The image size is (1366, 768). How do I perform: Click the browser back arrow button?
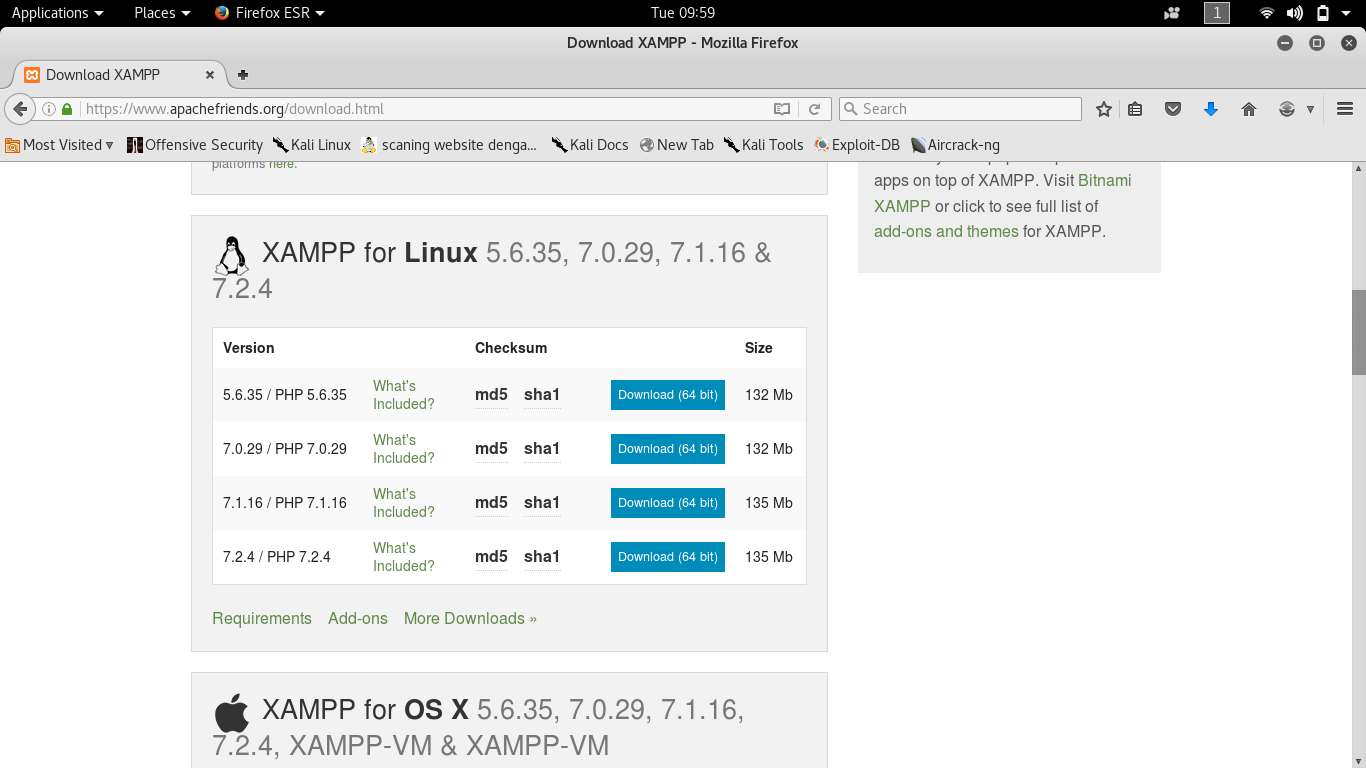(20, 109)
